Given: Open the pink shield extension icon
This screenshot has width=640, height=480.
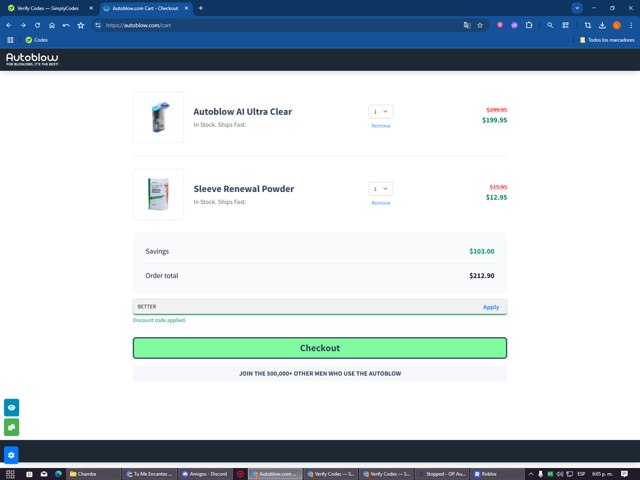Looking at the screenshot, I should (x=500, y=25).
